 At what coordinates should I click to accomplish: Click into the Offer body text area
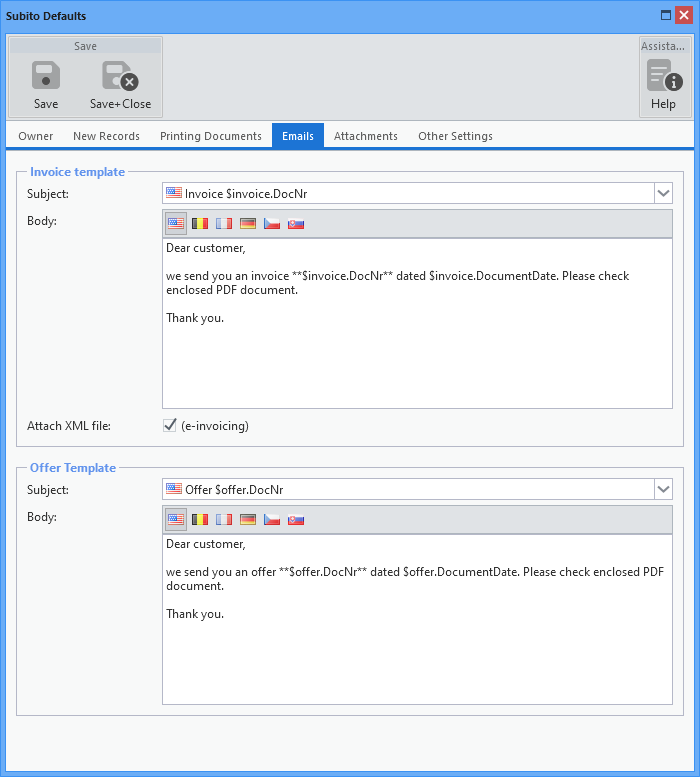(417, 619)
